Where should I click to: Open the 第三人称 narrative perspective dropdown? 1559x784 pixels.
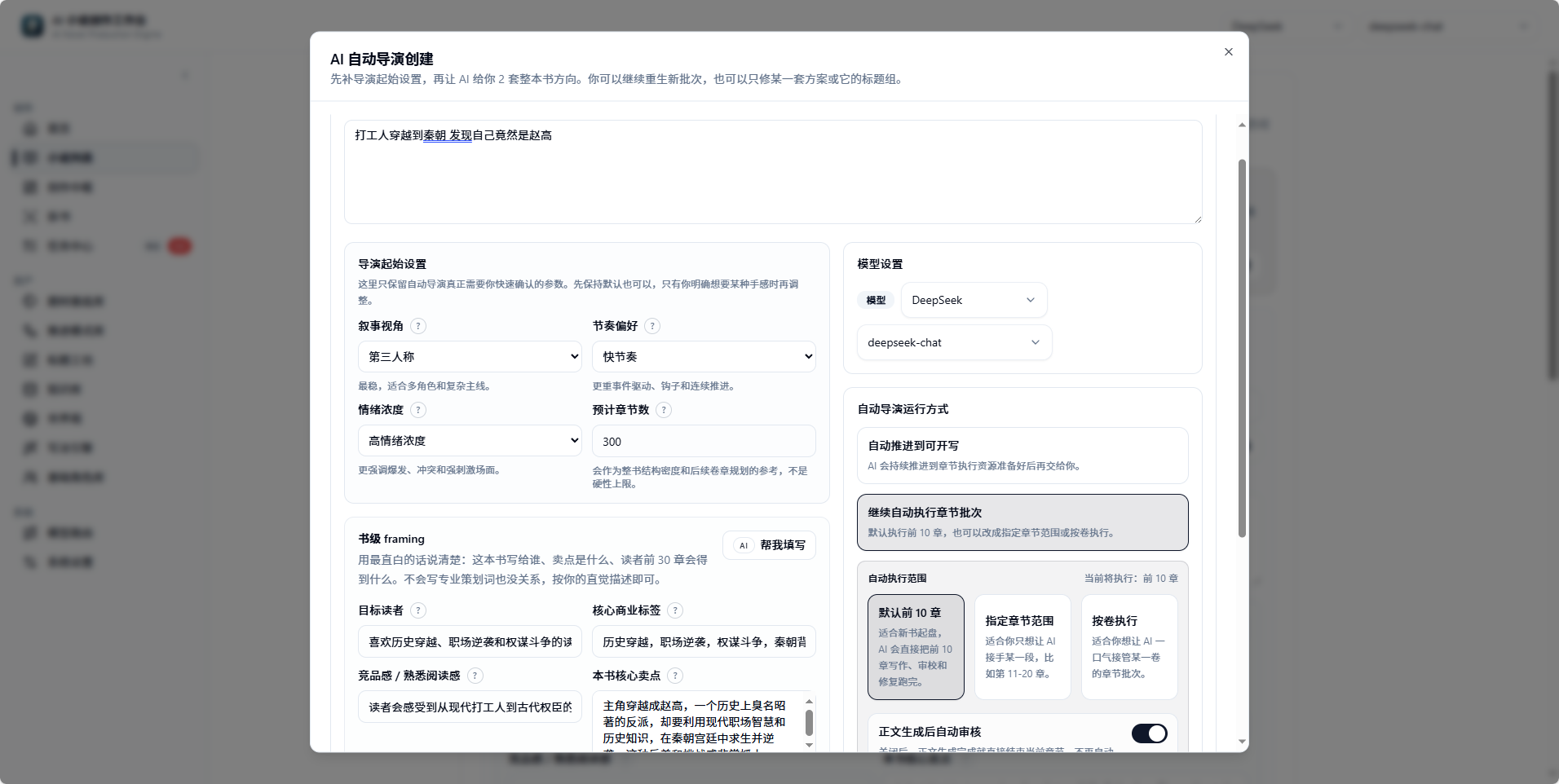click(470, 356)
